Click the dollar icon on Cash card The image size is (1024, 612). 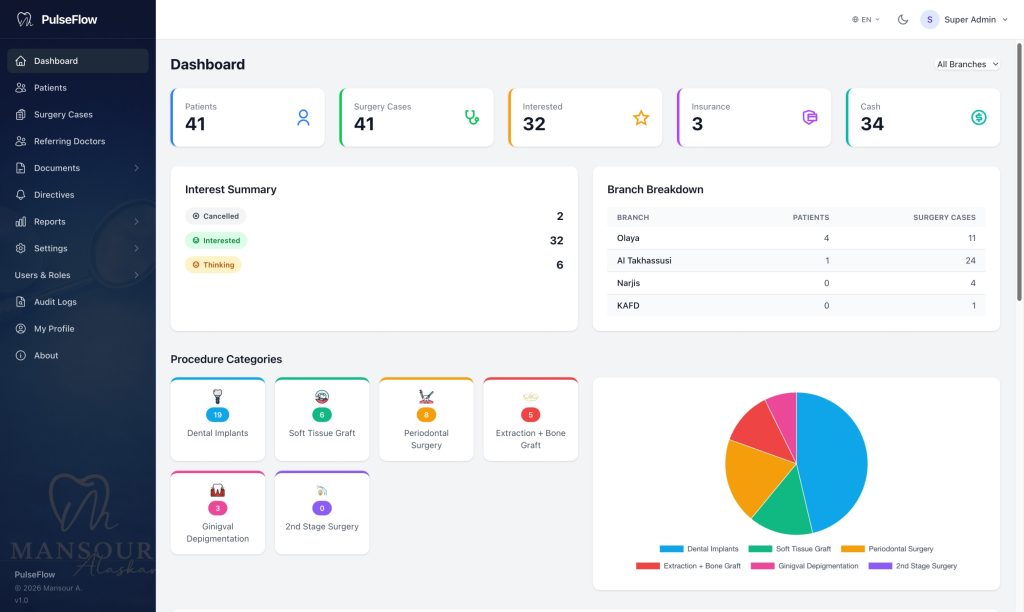click(978, 118)
